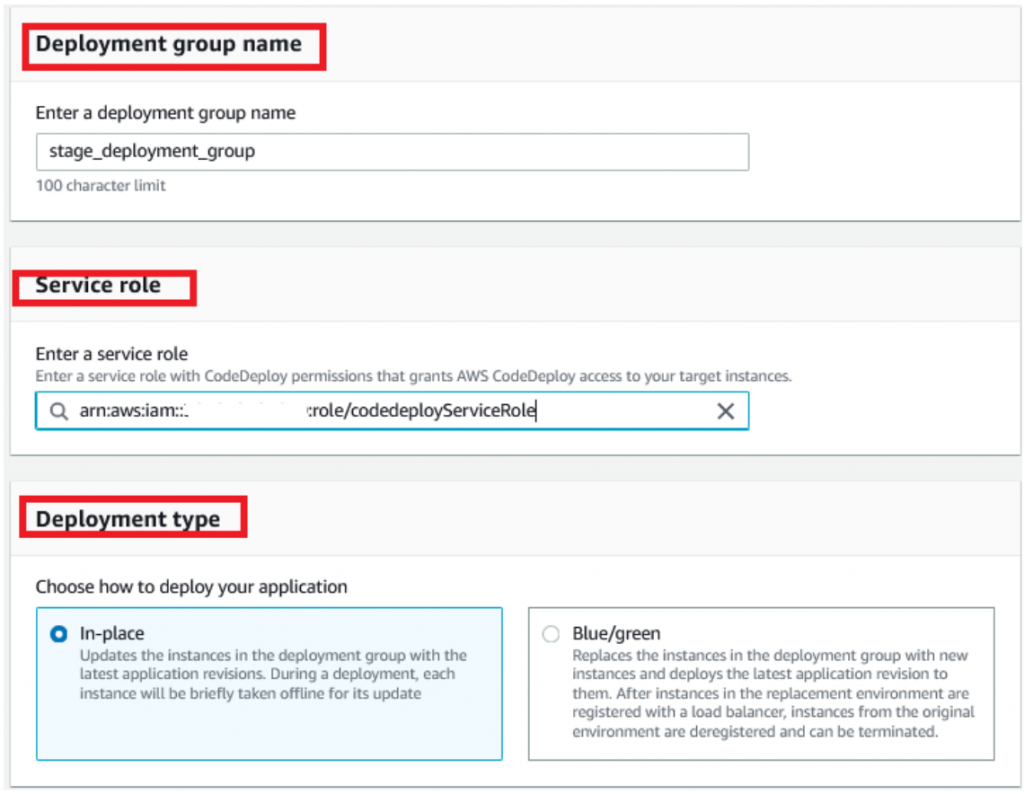Image resolution: width=1024 pixels, height=794 pixels.
Task: Click the CodeDeploy permissions description text
Action: (413, 377)
